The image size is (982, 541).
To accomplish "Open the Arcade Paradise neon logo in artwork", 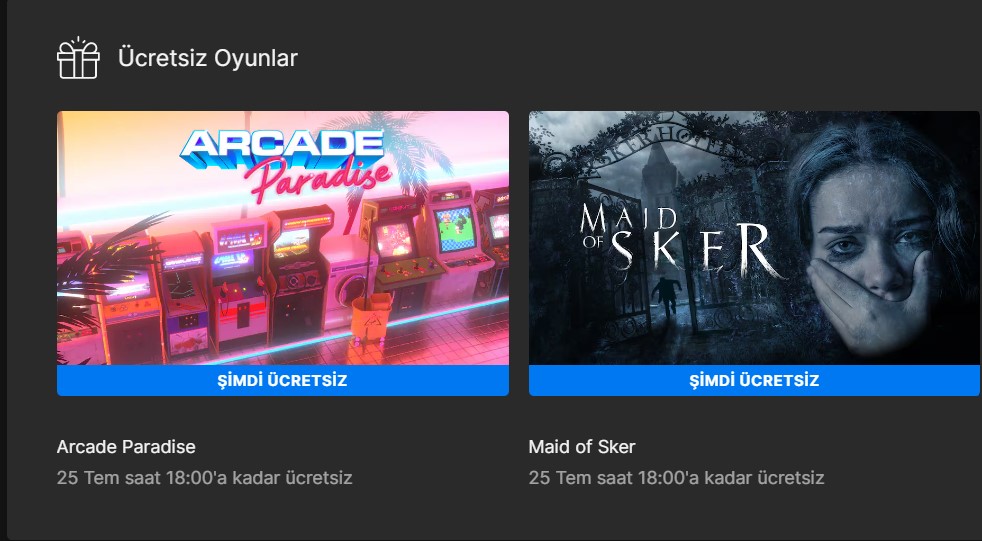I will point(286,164).
